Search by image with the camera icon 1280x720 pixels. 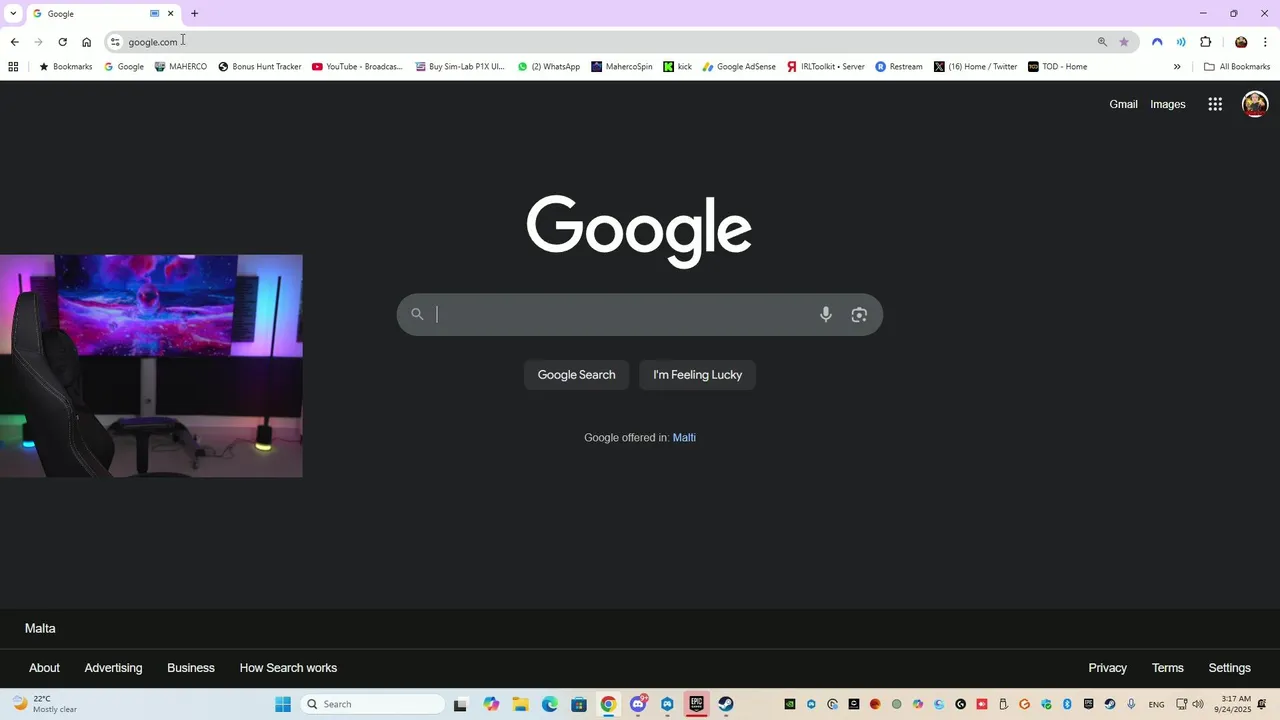coord(859,314)
